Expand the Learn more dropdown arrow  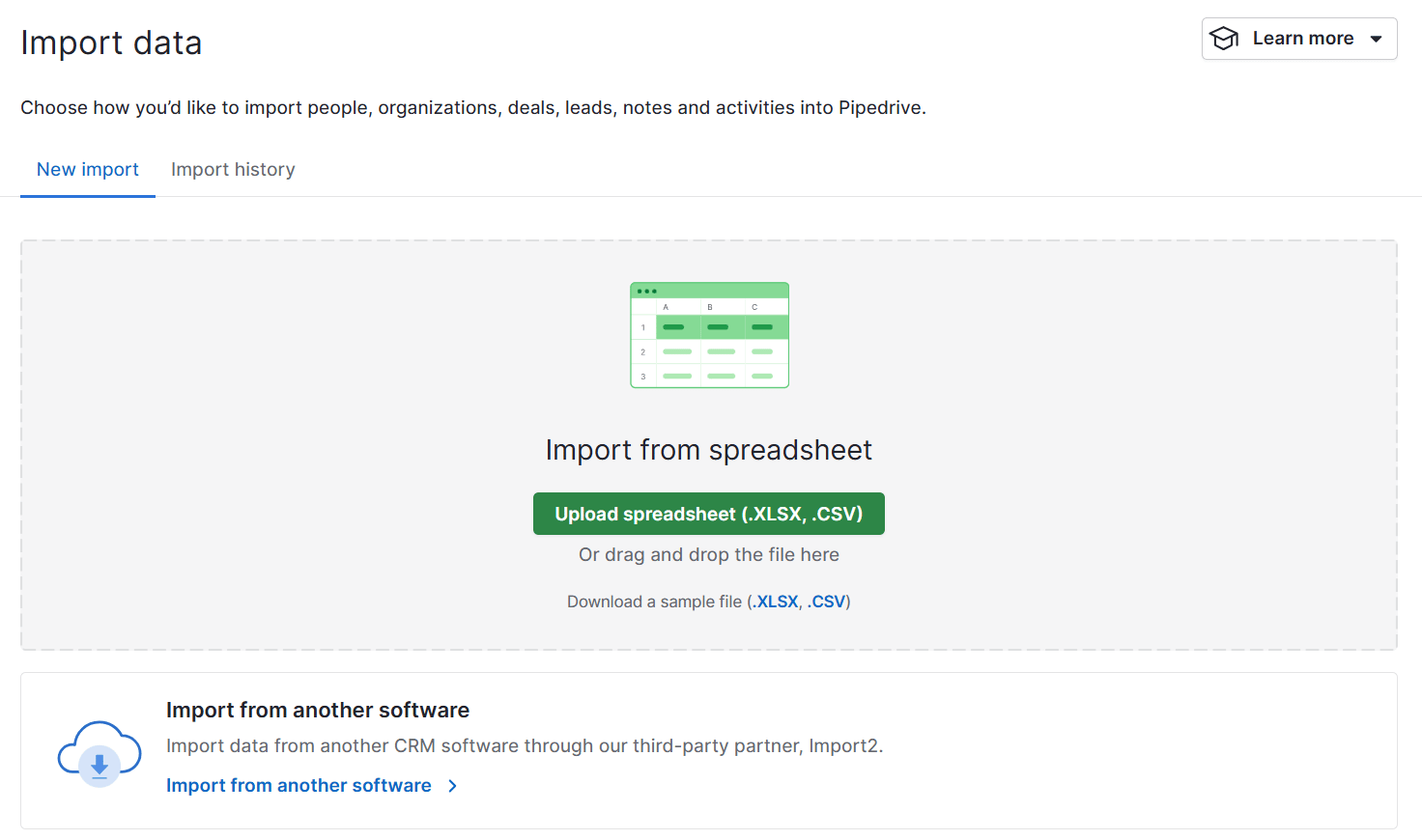pos(1376,39)
